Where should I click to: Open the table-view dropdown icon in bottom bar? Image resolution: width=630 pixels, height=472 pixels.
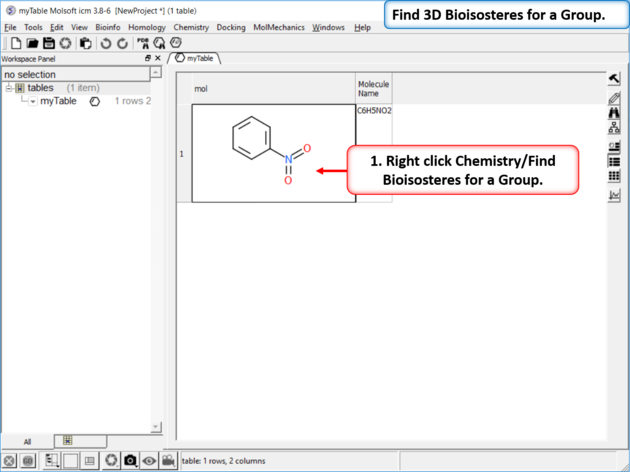[51, 460]
